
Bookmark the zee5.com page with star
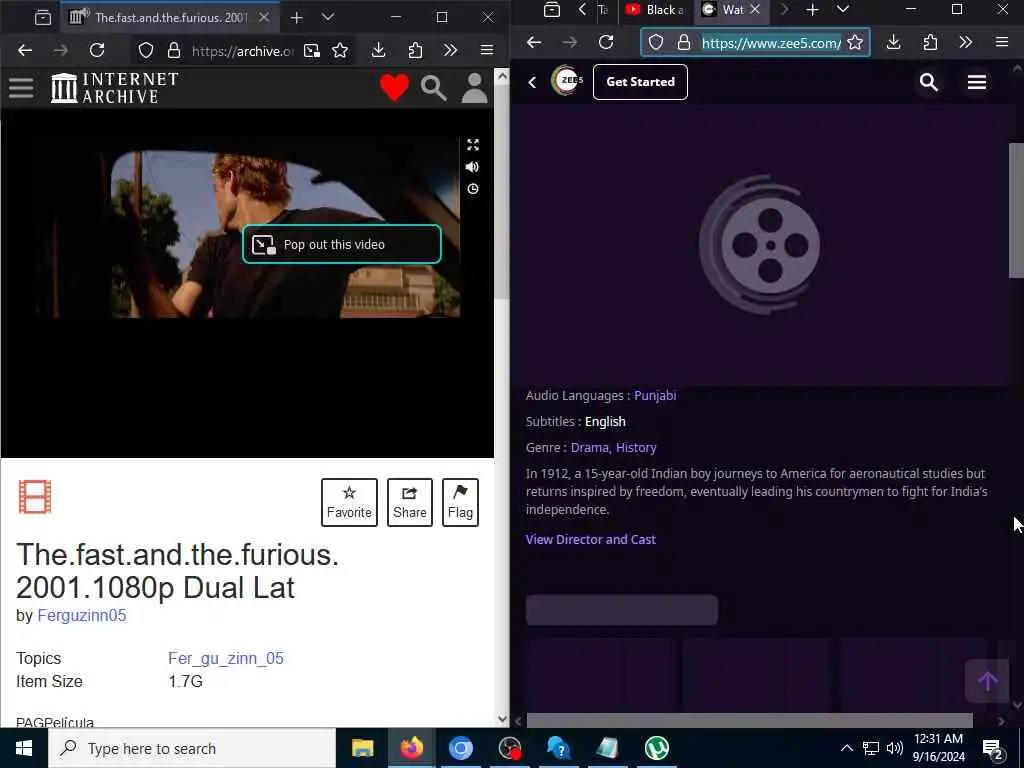pos(855,42)
